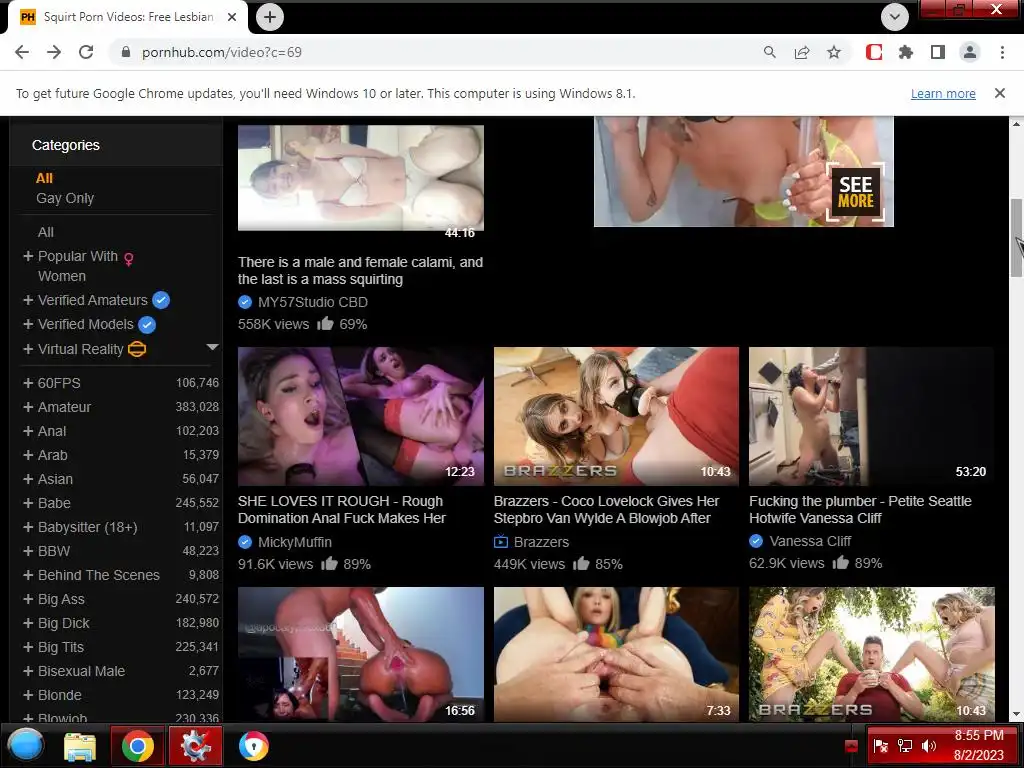Click the scrollbar up arrow
Screen dimensions: 1024x768
point(1016,123)
